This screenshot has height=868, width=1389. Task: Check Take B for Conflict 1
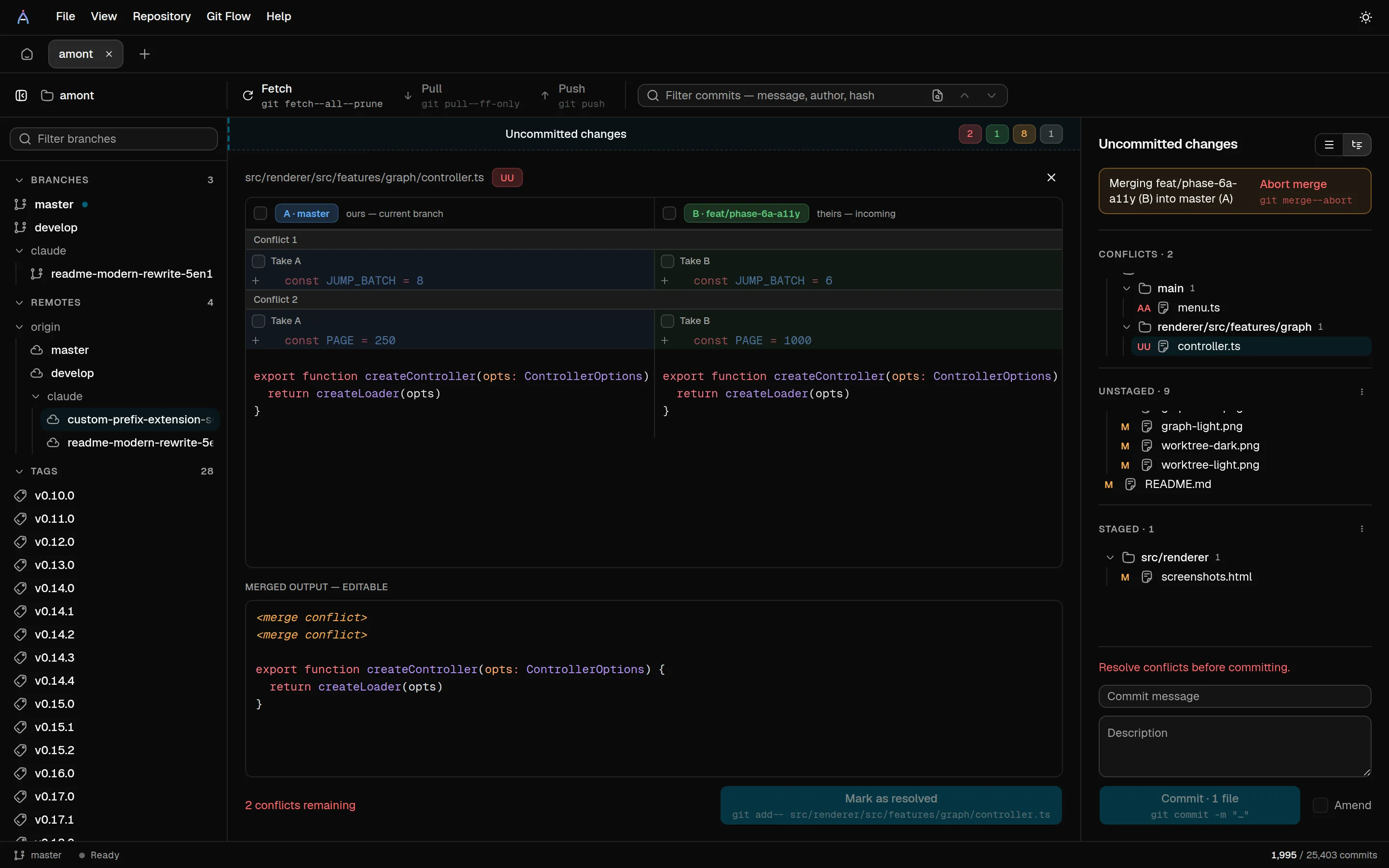[667, 261]
